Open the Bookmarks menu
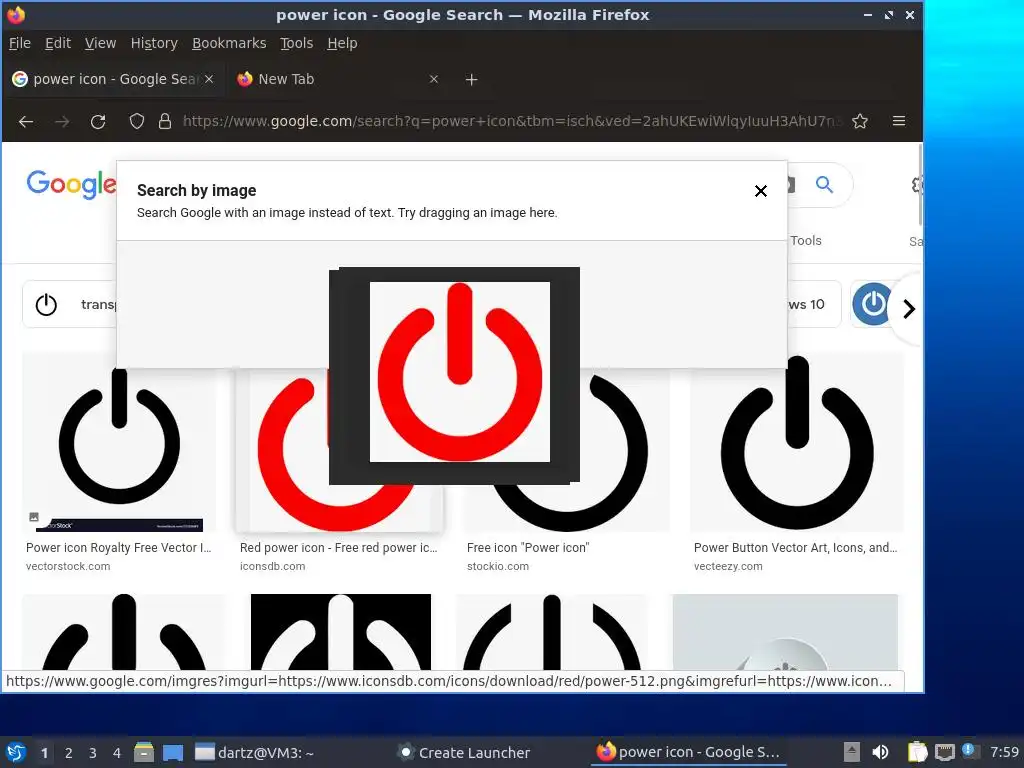This screenshot has height=768, width=1024. [229, 43]
